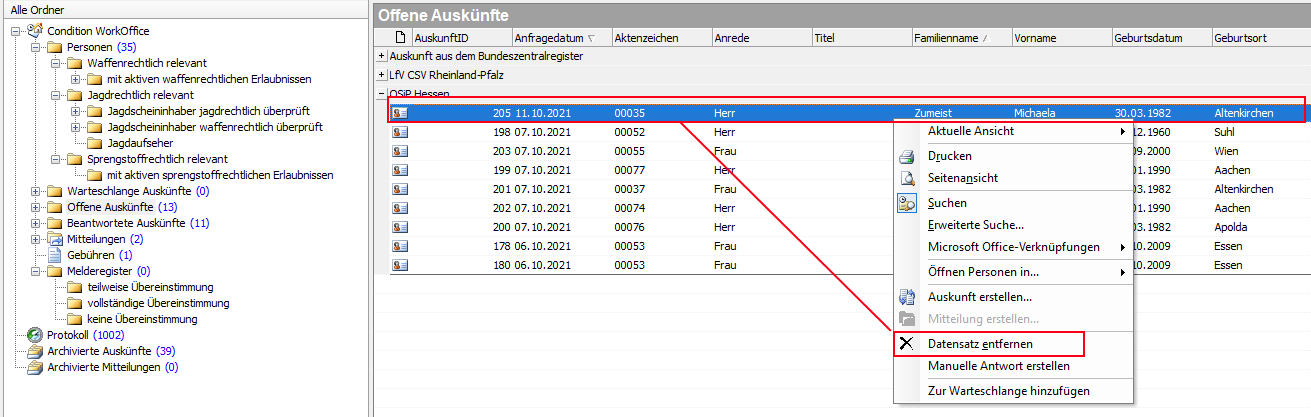Click the record icon of AuskunftID 198
The width and height of the screenshot is (1311, 417).
click(x=399, y=133)
